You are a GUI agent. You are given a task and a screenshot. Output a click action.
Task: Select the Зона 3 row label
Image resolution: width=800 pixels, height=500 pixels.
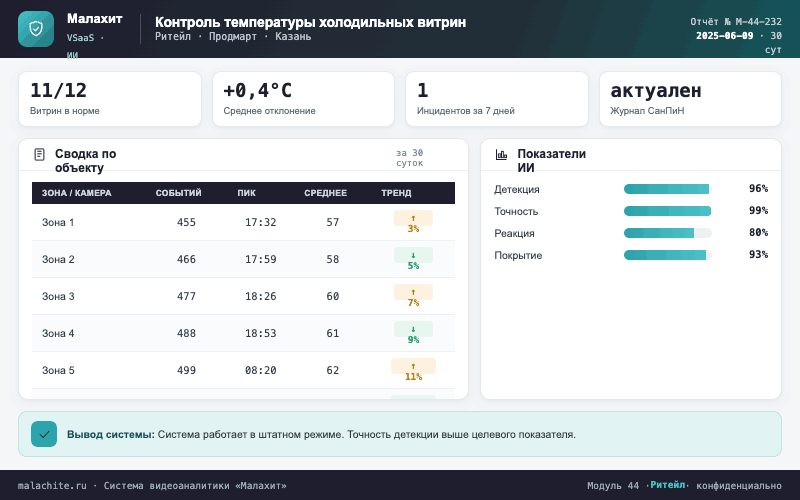tap(58, 296)
